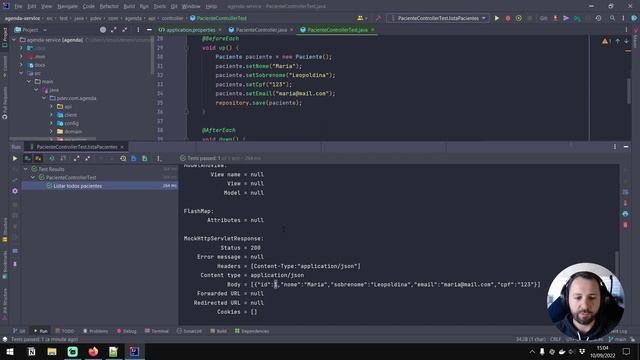640x360 pixels.
Task: Open the Navigate menu
Action: pyautogui.click(x=67, y=7)
